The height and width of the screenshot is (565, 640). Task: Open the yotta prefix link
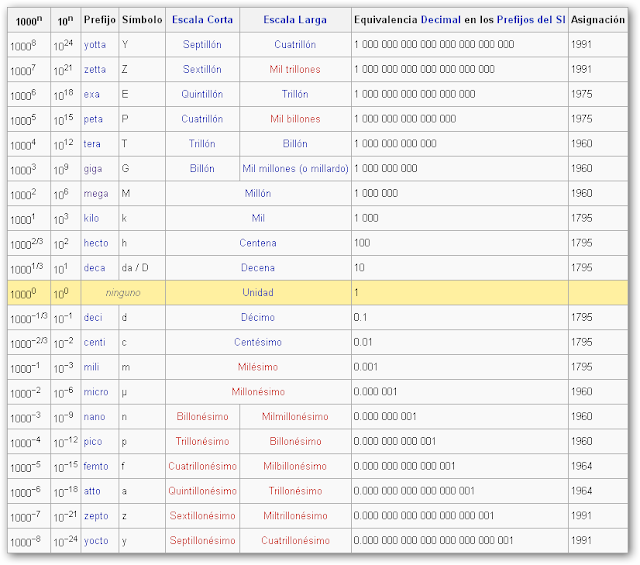95,45
